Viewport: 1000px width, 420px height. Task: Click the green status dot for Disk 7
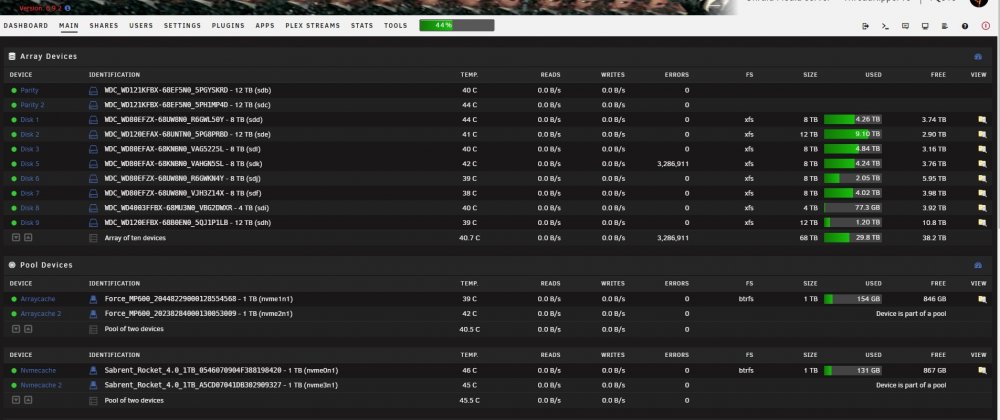point(14,194)
